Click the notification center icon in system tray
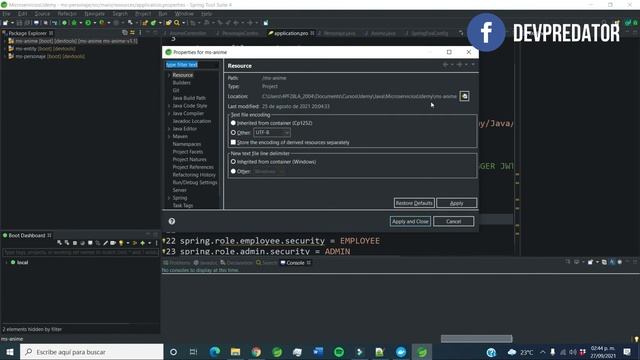The image size is (640, 360). [627, 351]
